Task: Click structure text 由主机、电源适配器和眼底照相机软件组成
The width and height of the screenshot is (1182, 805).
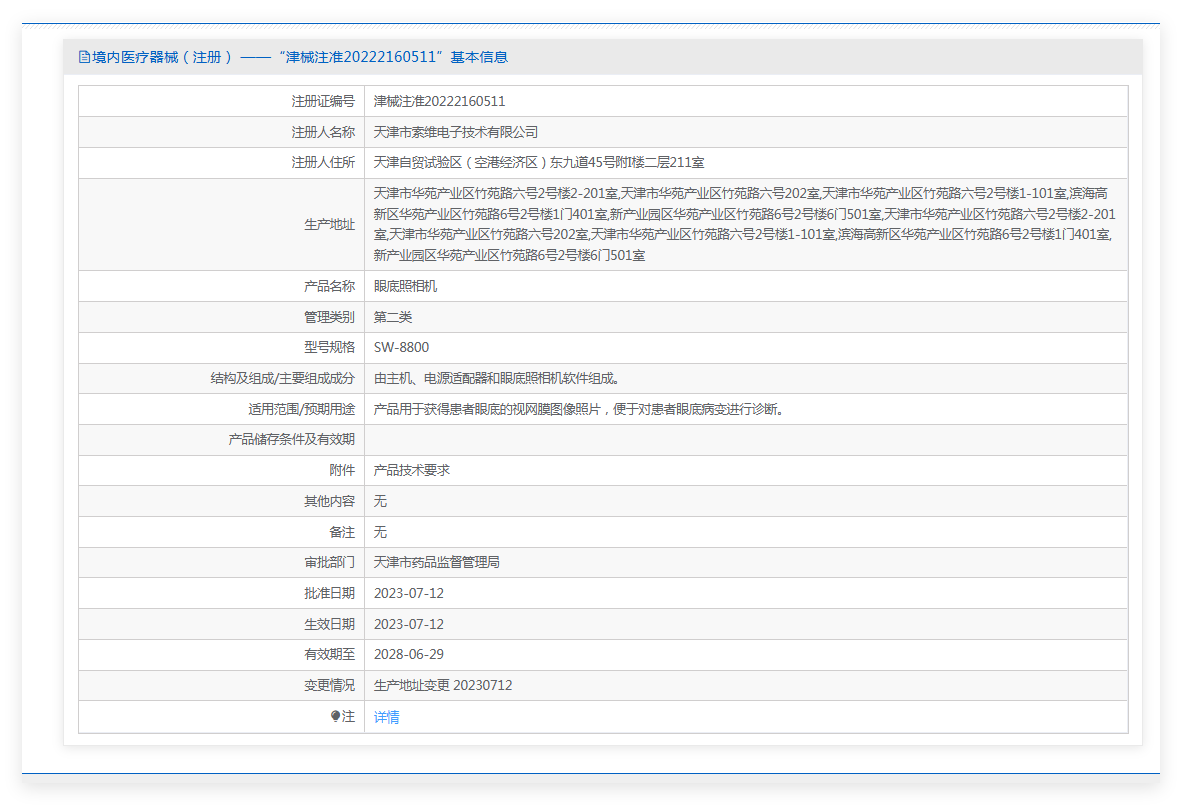Action: point(497,378)
